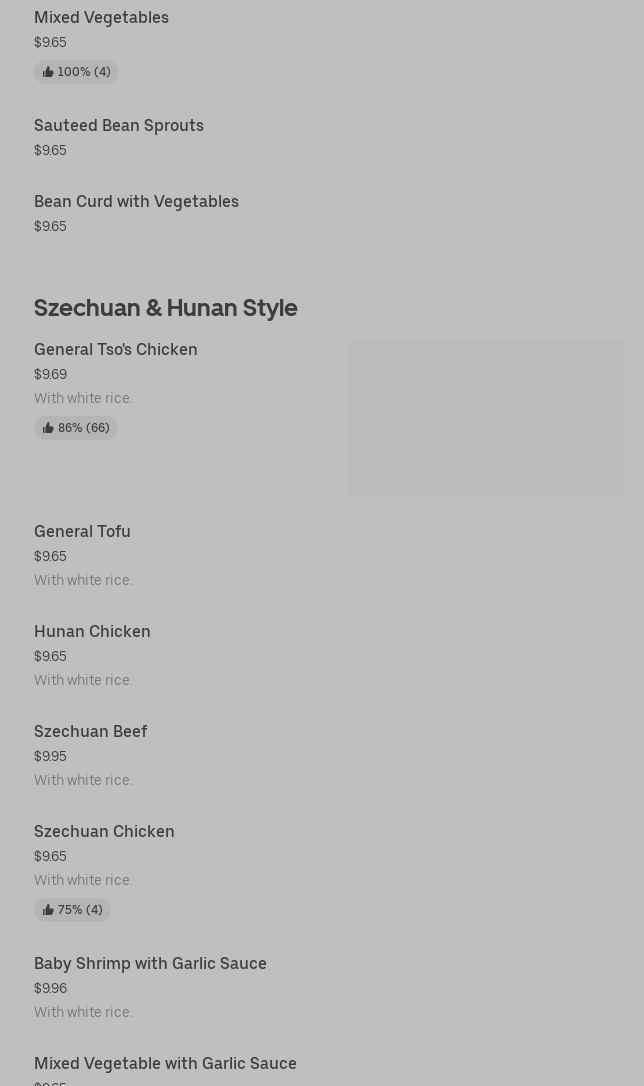644x1086 pixels.
Task: Click the $9.96 price for Baby Shrimp
Action: [x=50, y=988]
